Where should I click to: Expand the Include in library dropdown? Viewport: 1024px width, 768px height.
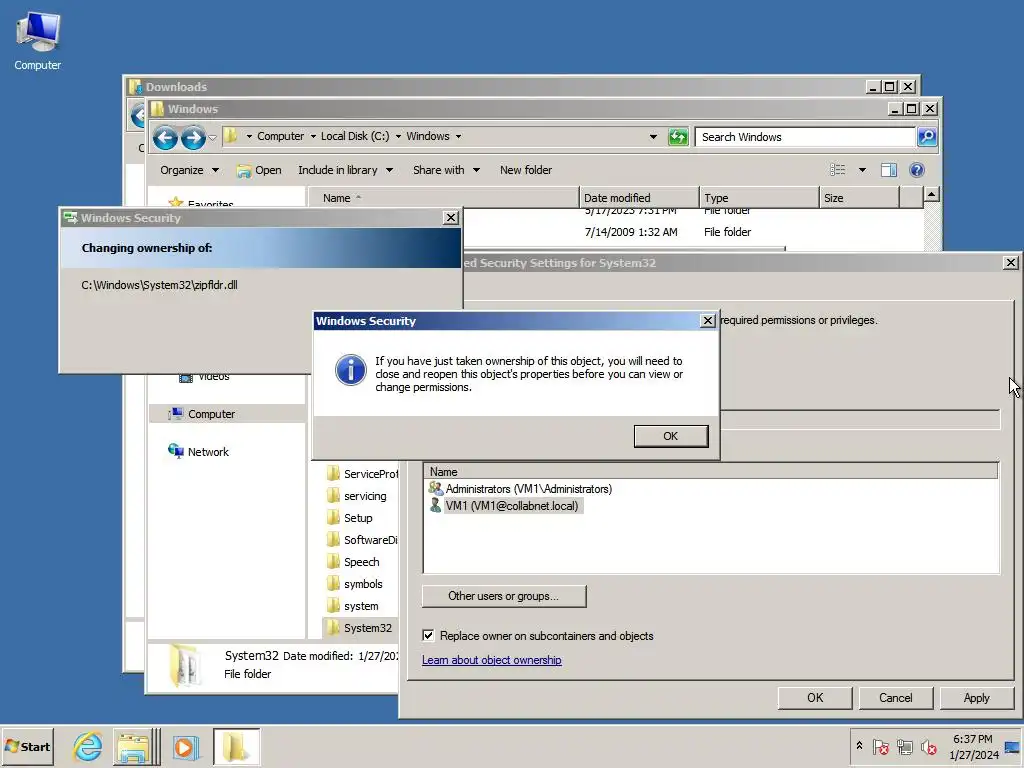point(345,170)
